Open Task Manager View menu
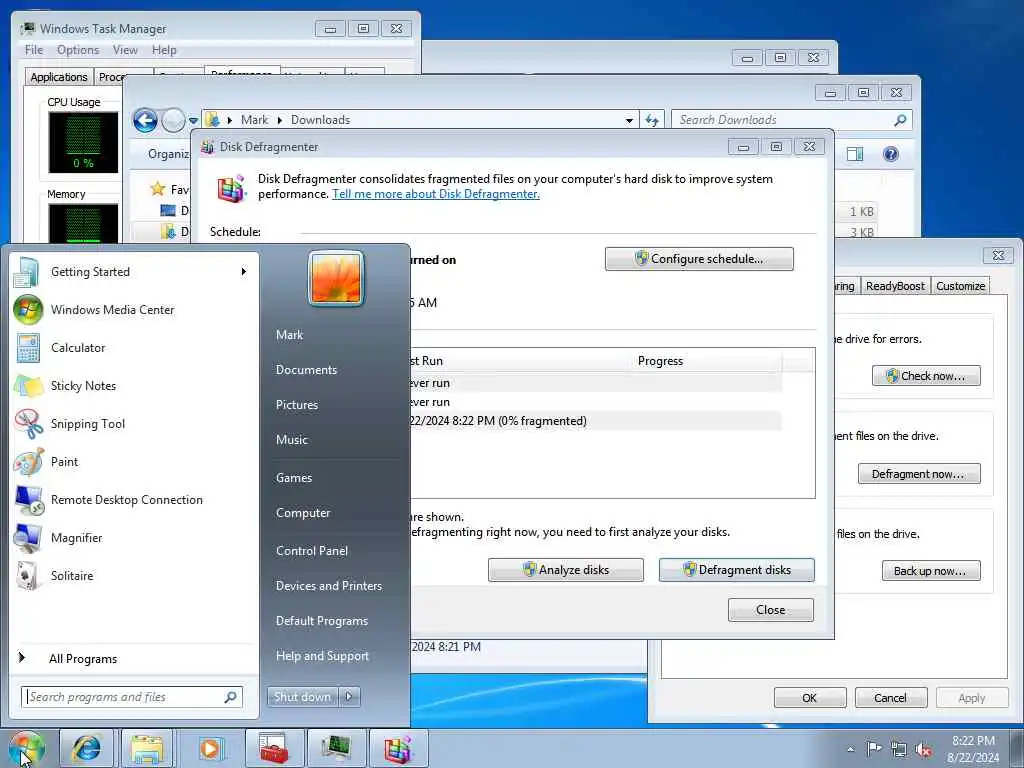The height and width of the screenshot is (768, 1024). tap(125, 50)
